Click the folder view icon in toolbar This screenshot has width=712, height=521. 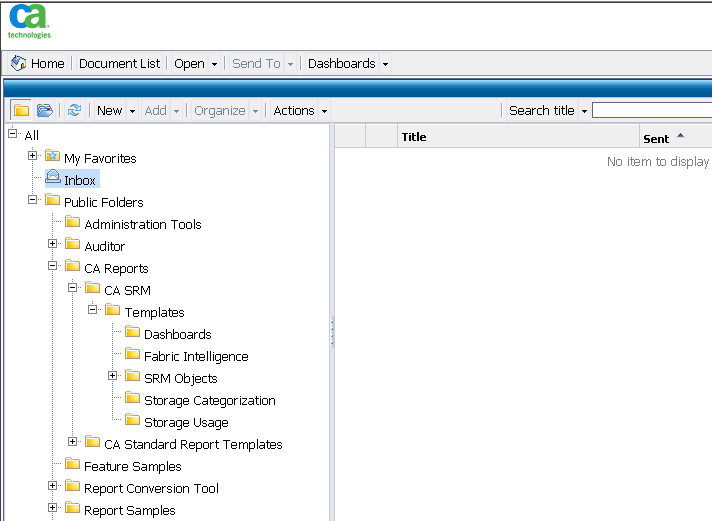(x=21, y=111)
